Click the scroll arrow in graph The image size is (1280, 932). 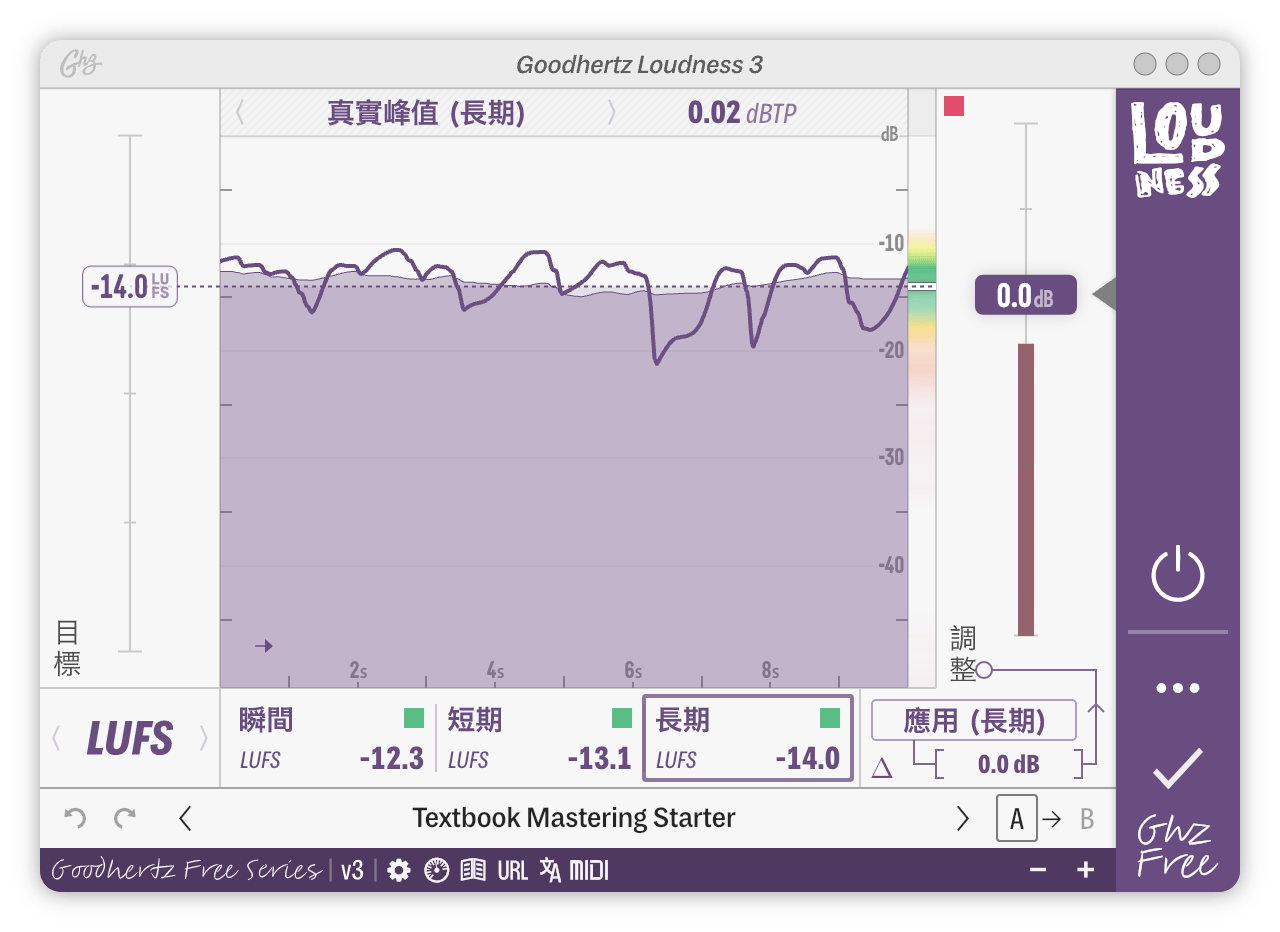pos(264,646)
